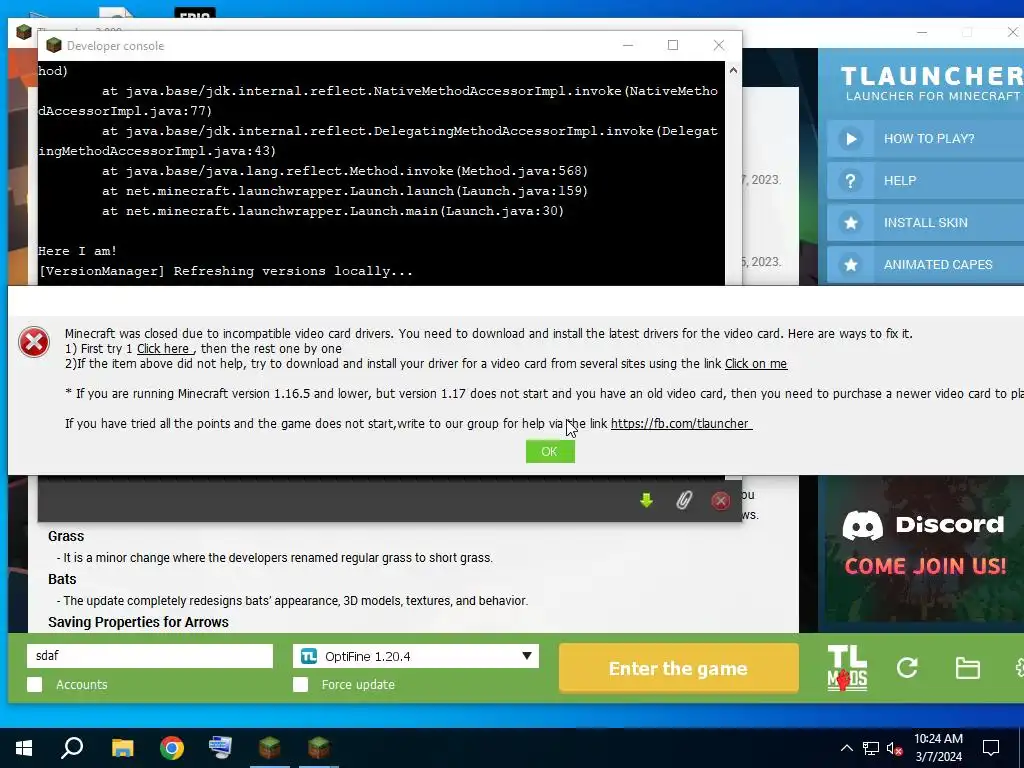The image size is (1024, 768).
Task: Click the Developer console title bar icon
Action: pyautogui.click(x=54, y=45)
